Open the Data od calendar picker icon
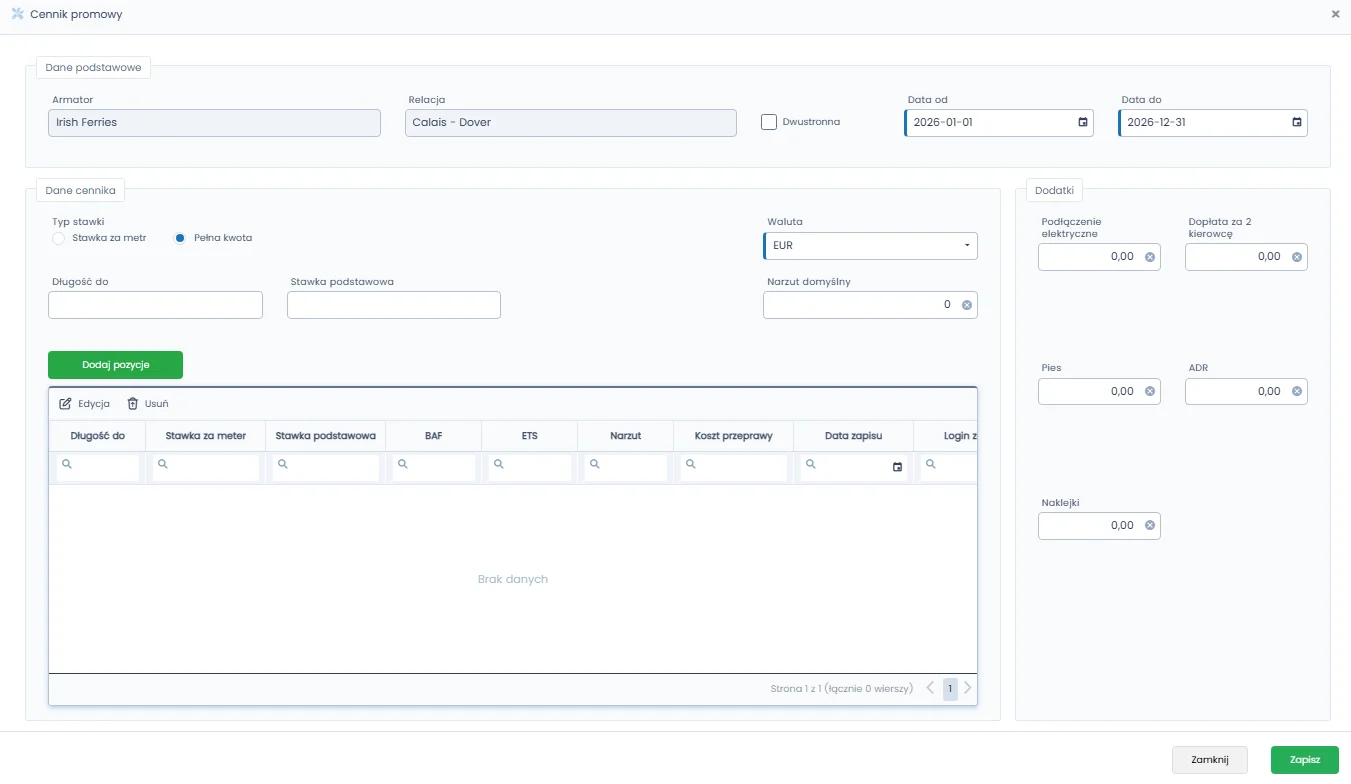This screenshot has width=1351, height=784. [x=1082, y=122]
